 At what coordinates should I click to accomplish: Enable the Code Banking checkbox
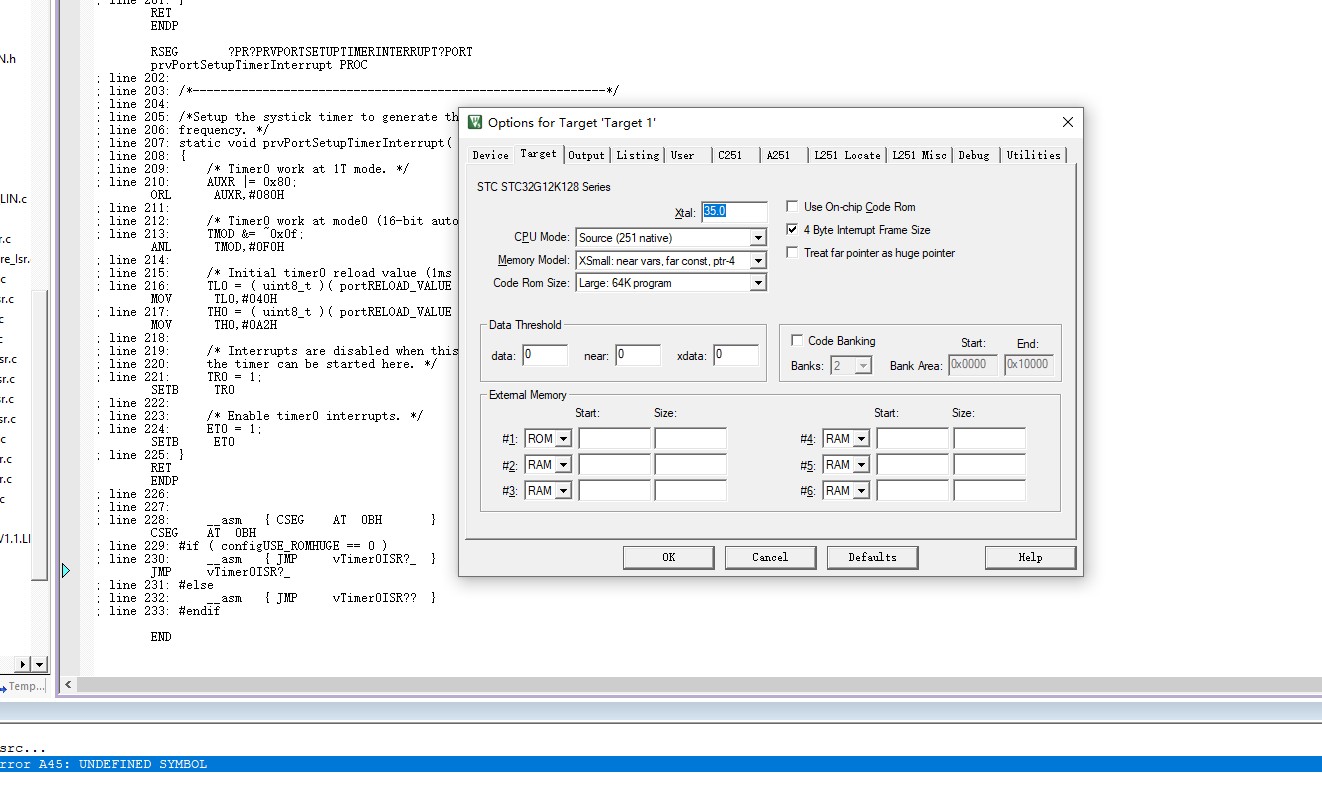(797, 341)
